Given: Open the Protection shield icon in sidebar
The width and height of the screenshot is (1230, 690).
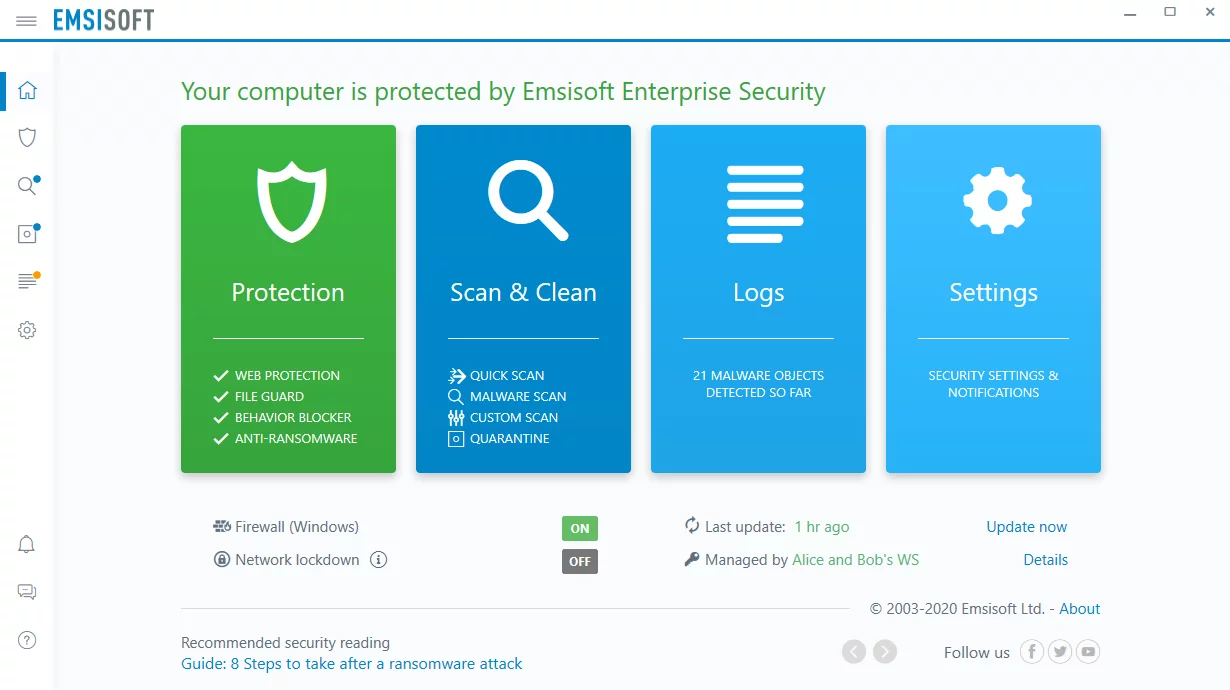Looking at the screenshot, I should point(27,137).
